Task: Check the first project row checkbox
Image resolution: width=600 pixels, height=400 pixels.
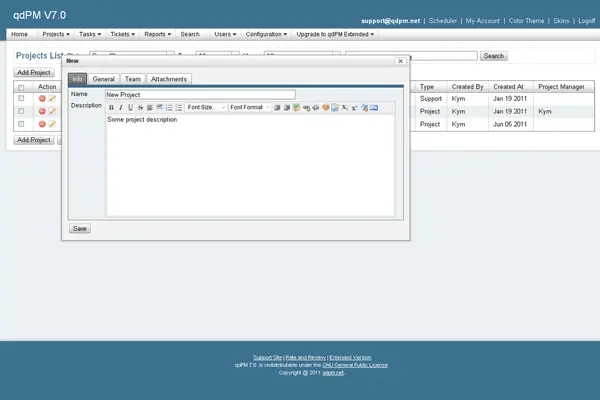Action: [21, 98]
